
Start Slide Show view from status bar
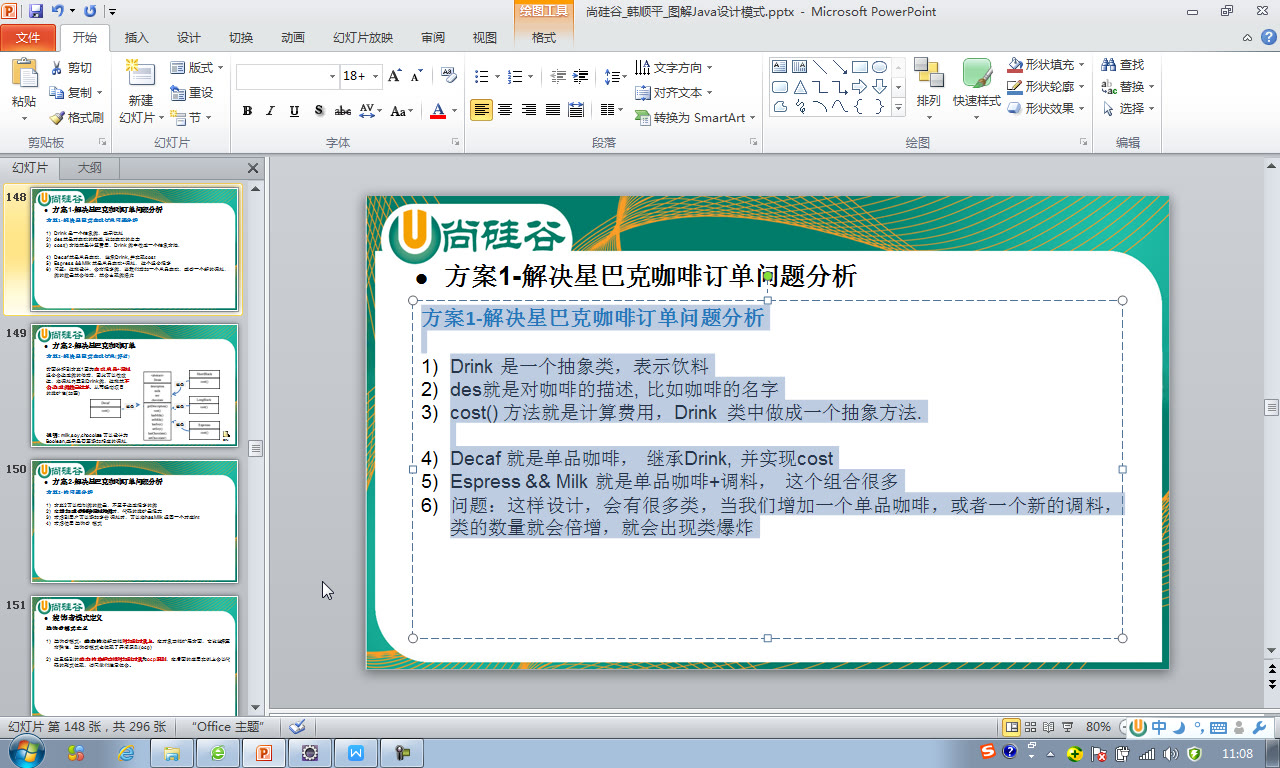click(x=1068, y=727)
